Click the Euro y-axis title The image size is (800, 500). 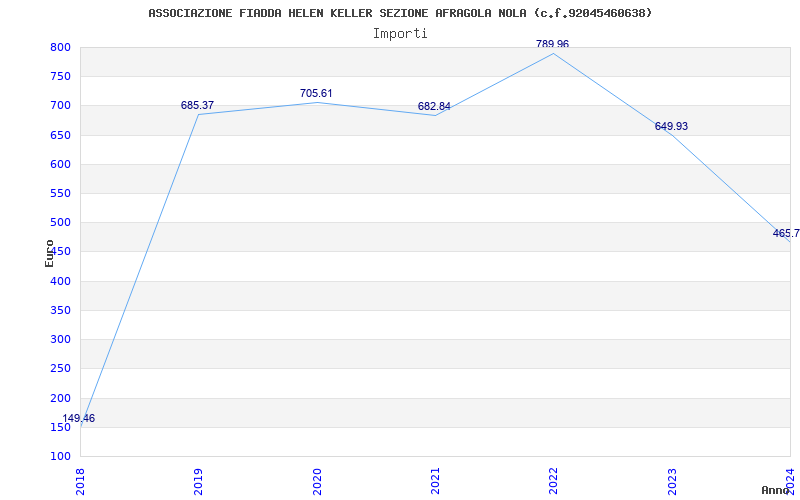coord(49,254)
